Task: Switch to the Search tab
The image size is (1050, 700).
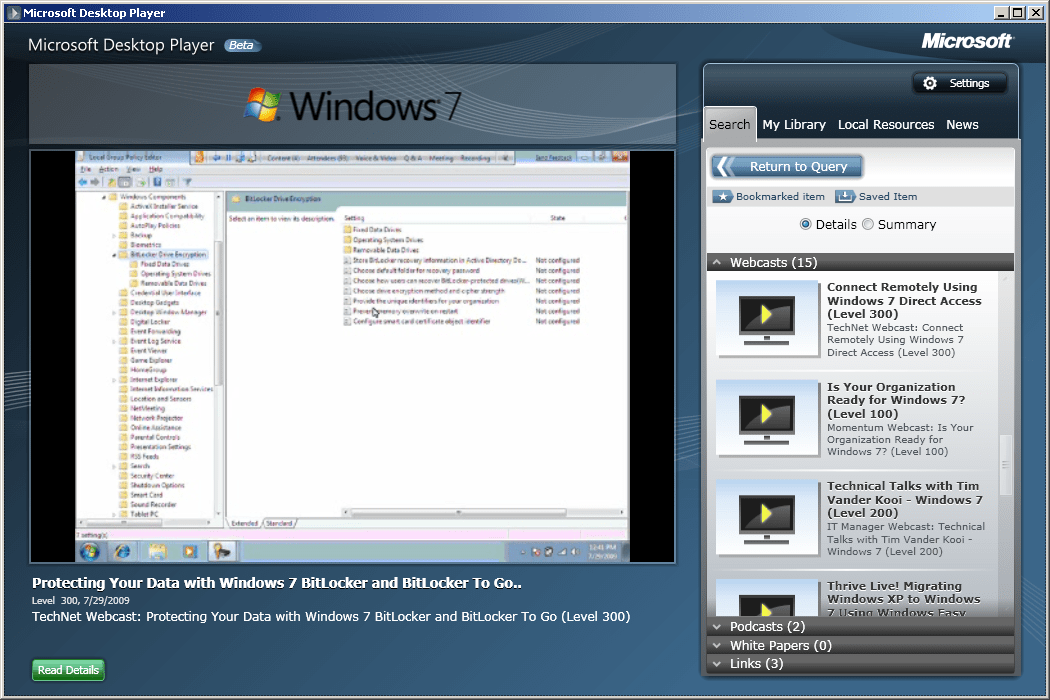Action: coord(730,125)
